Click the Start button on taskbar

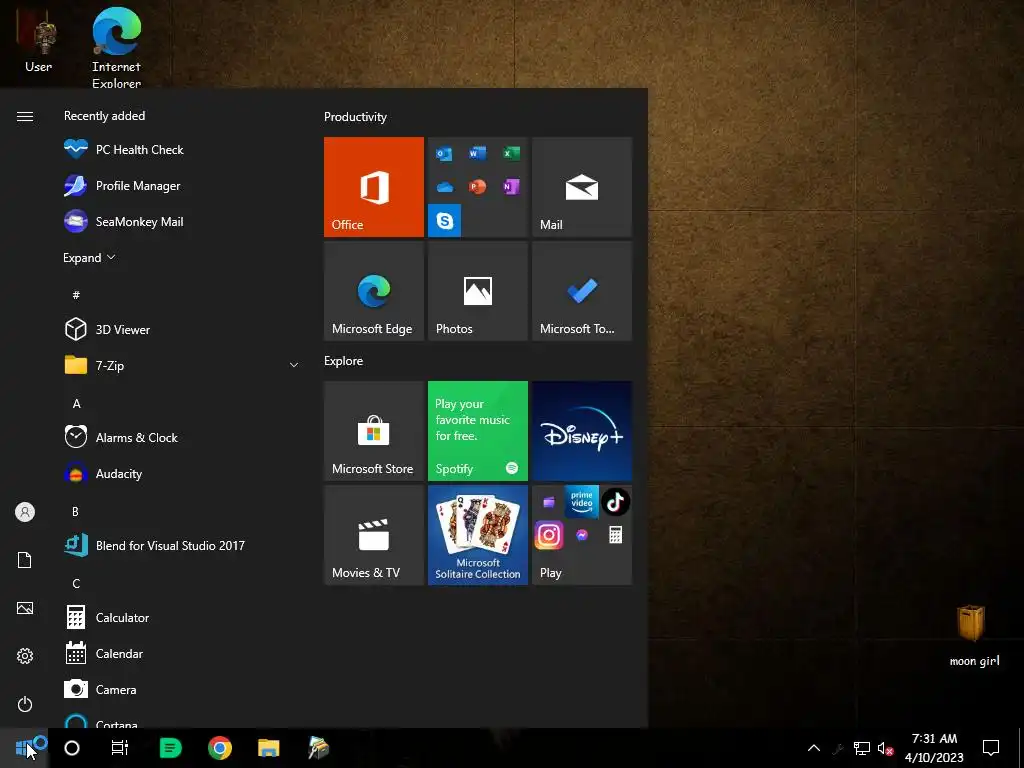click(24, 748)
